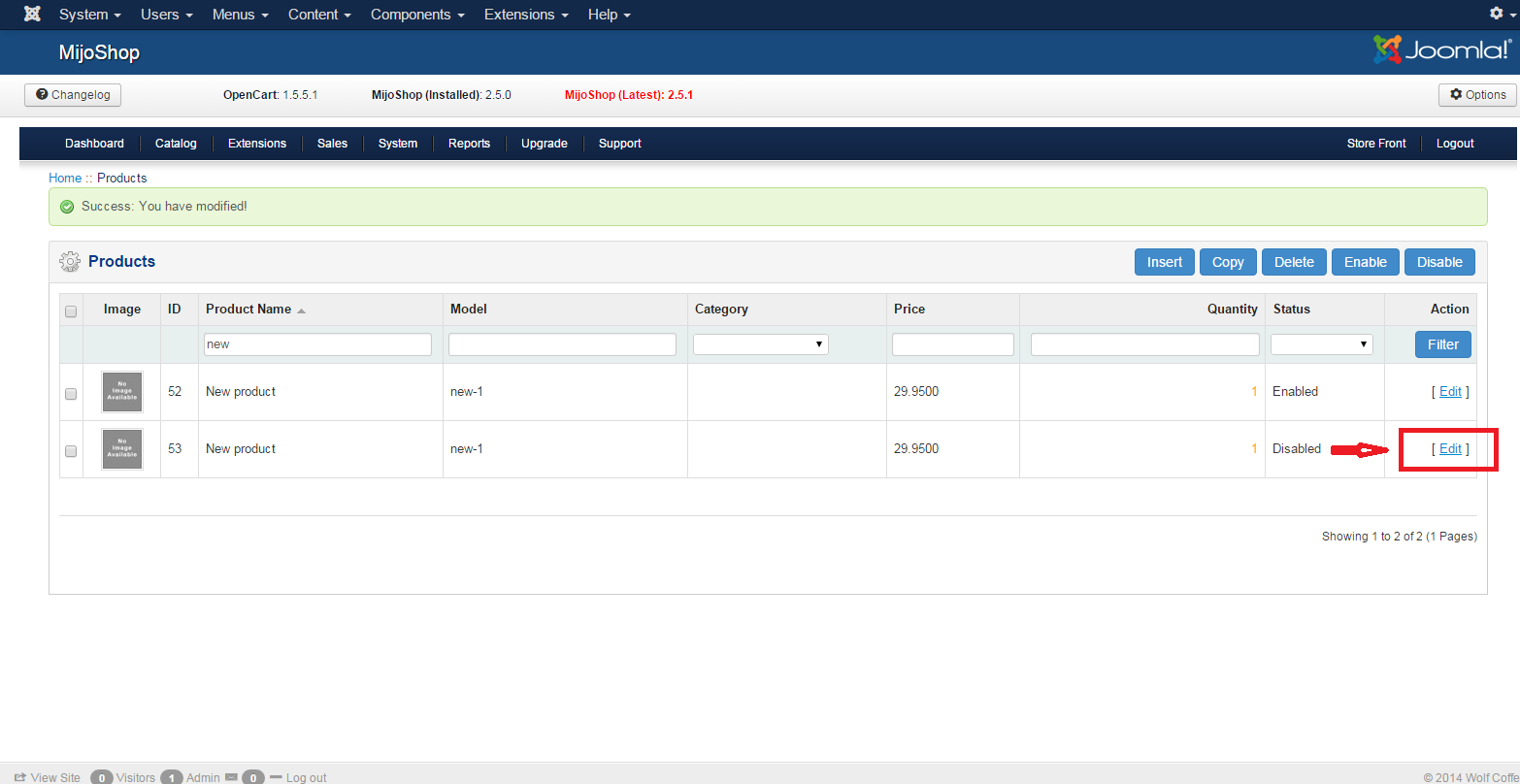Sort by Product Name column header
The width and height of the screenshot is (1520, 784).
[x=248, y=310]
